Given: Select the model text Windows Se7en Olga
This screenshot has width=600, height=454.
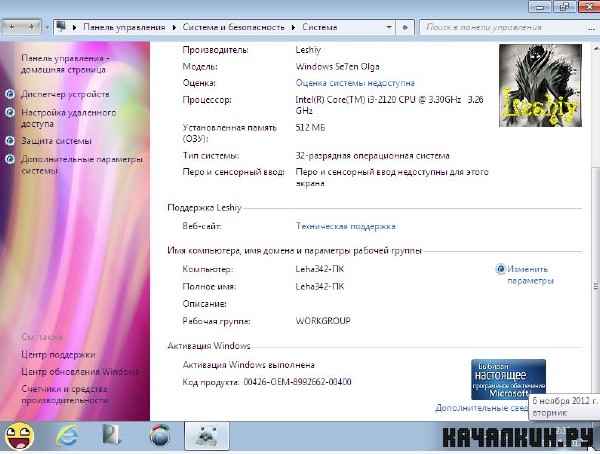Looking at the screenshot, I should point(338,66).
